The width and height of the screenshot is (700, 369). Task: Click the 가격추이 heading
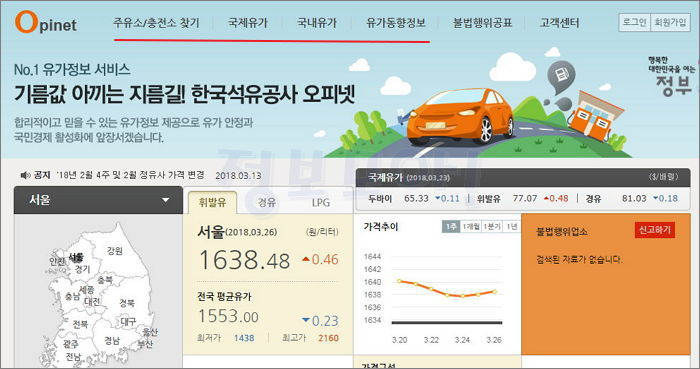tap(380, 227)
